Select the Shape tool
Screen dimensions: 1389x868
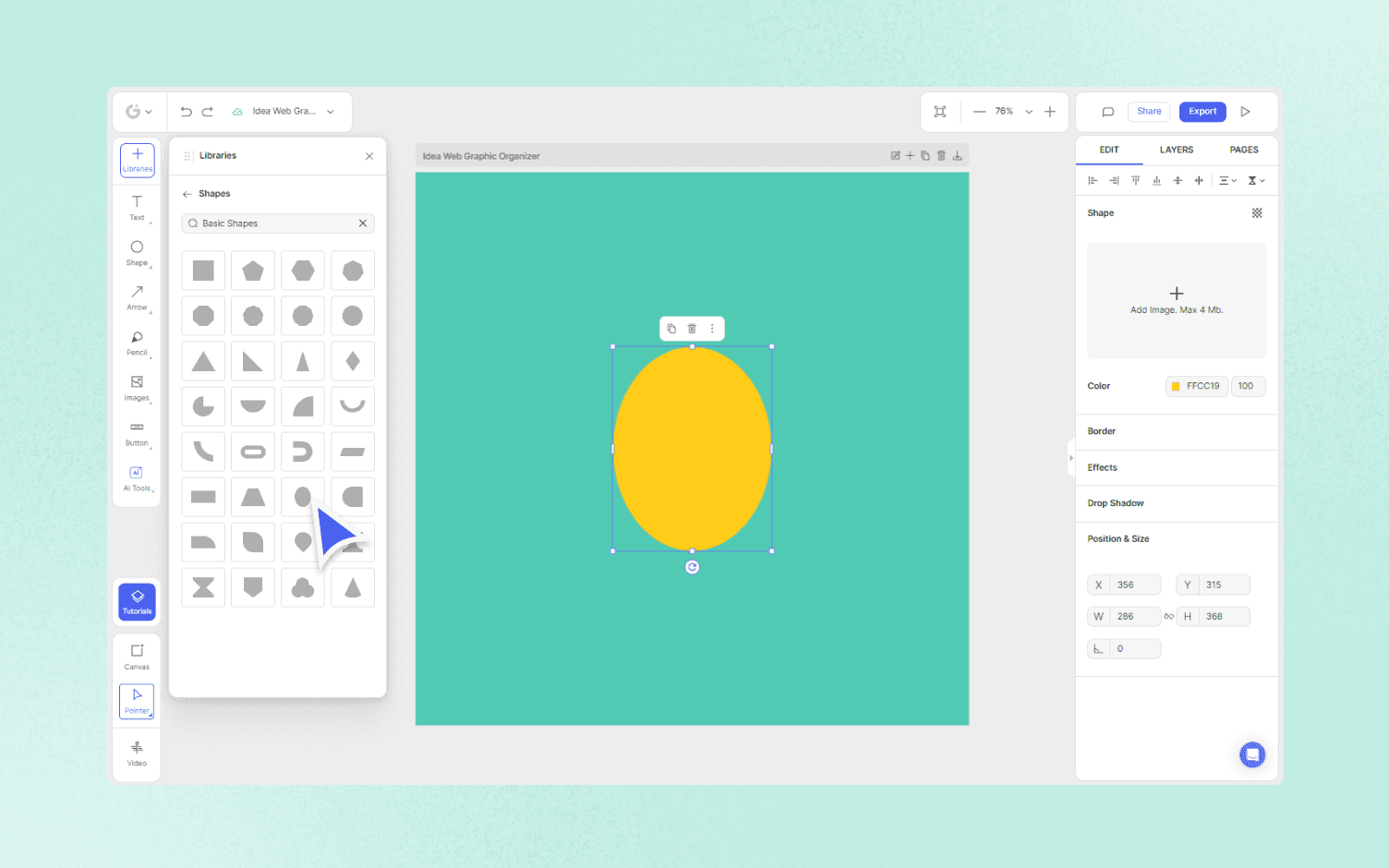pyautogui.click(x=137, y=251)
